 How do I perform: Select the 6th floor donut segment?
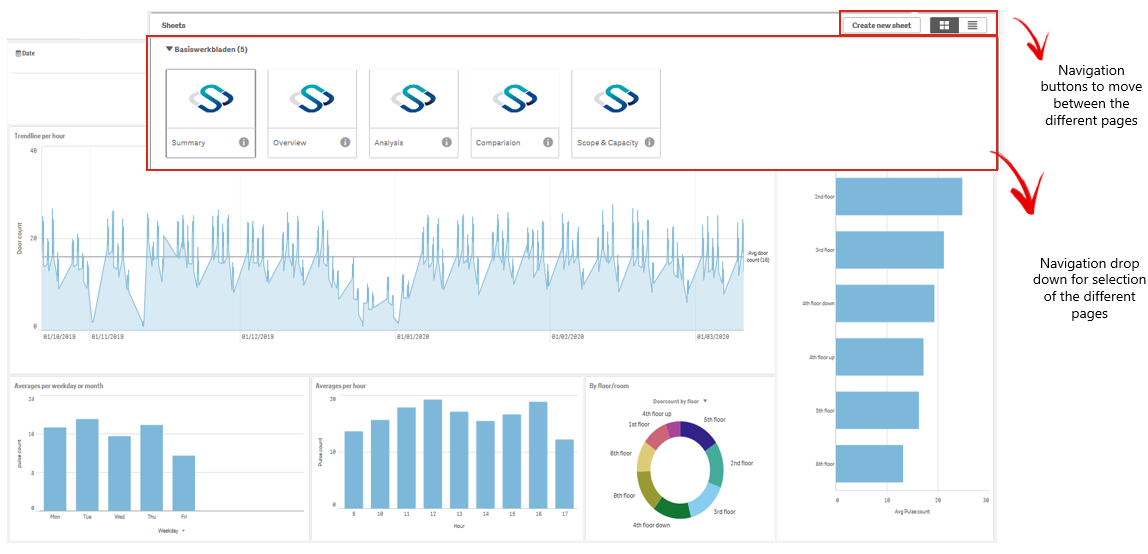point(646,459)
